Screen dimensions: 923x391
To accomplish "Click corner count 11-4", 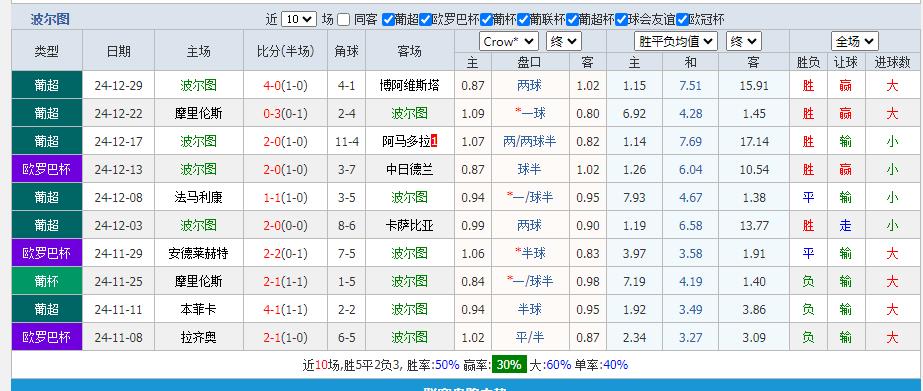I will (346, 141).
